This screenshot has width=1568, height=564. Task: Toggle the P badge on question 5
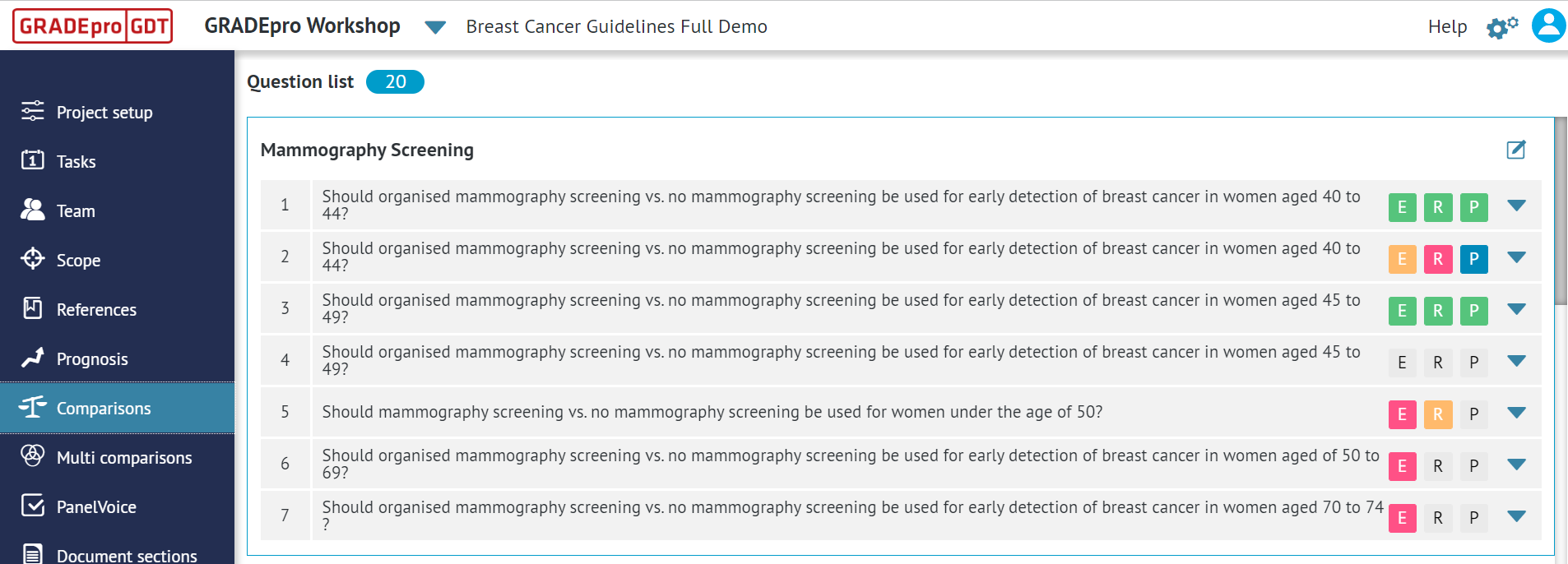click(1474, 414)
